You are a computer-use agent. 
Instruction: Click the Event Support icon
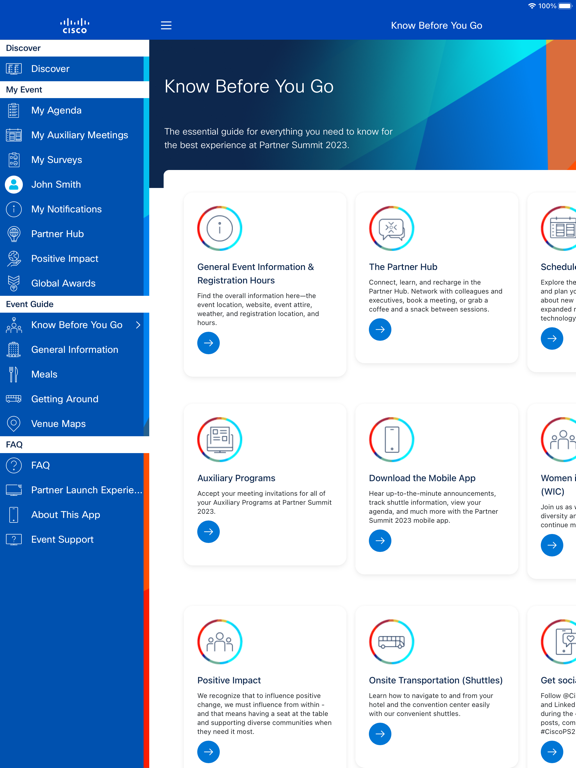(14, 539)
